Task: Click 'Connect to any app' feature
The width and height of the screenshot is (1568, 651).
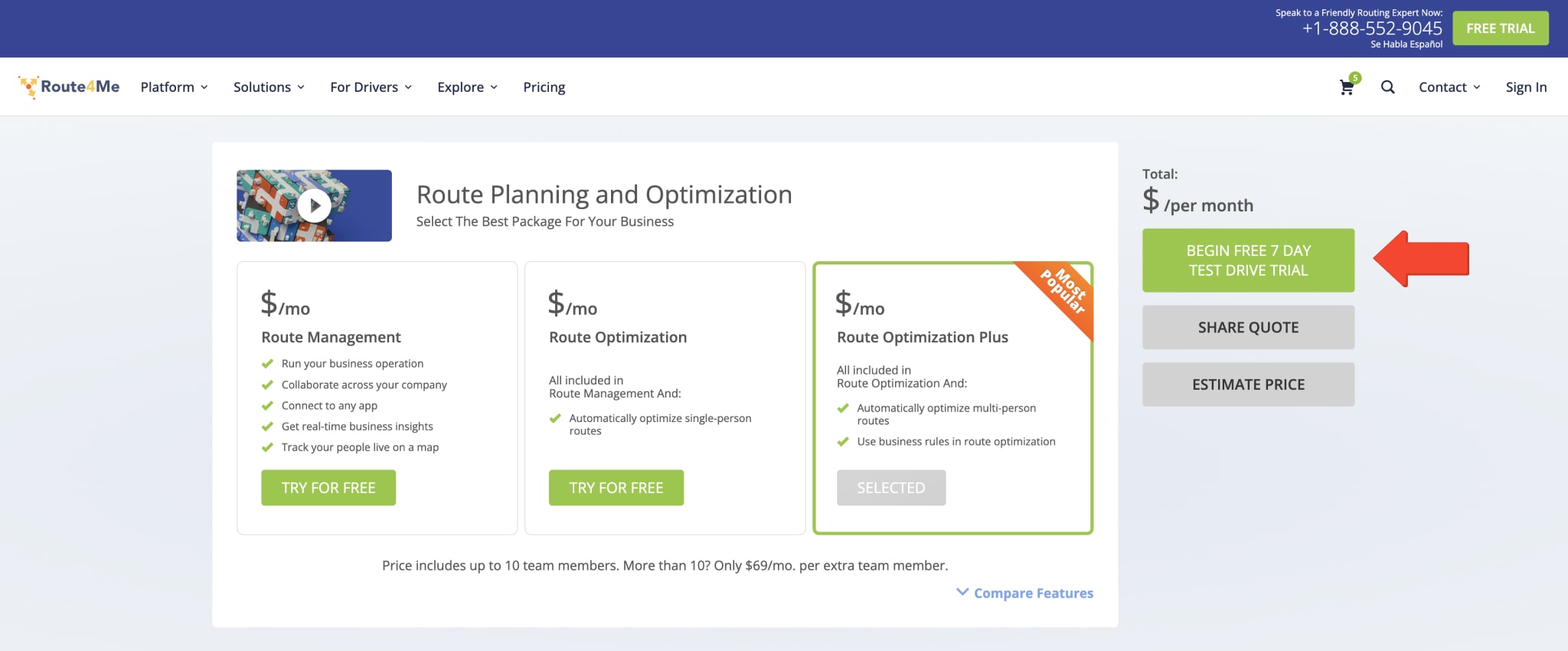Action: click(329, 406)
